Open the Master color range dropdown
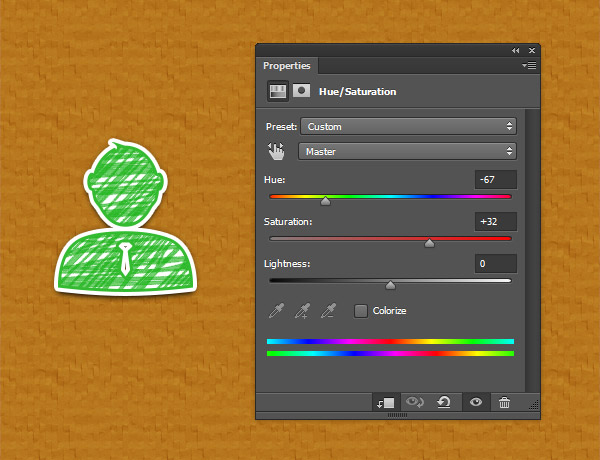This screenshot has width=600, height=460. 407,151
